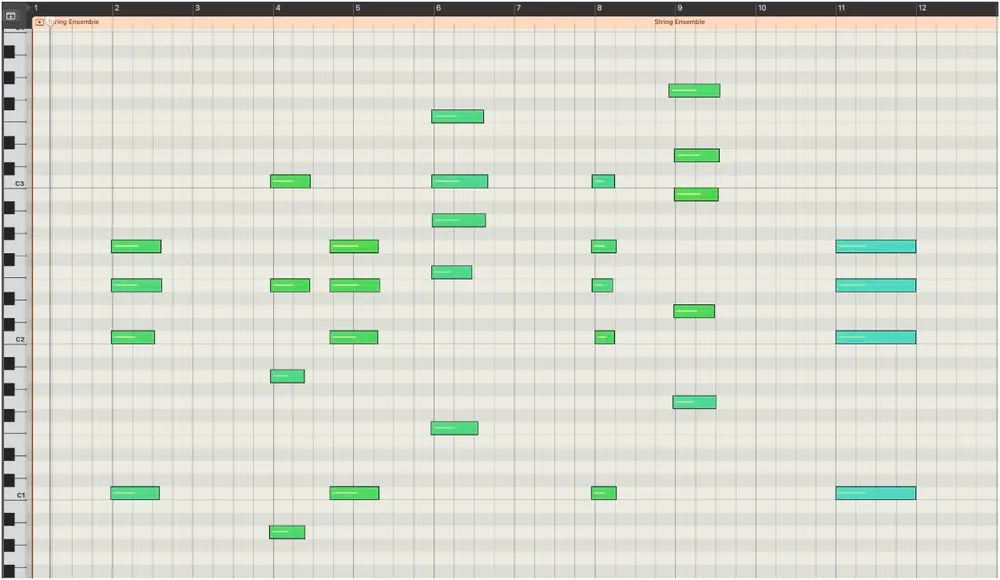Viewport: 1000px width, 580px height.
Task: Select the F1 note at bar 6
Action: (x=454, y=428)
